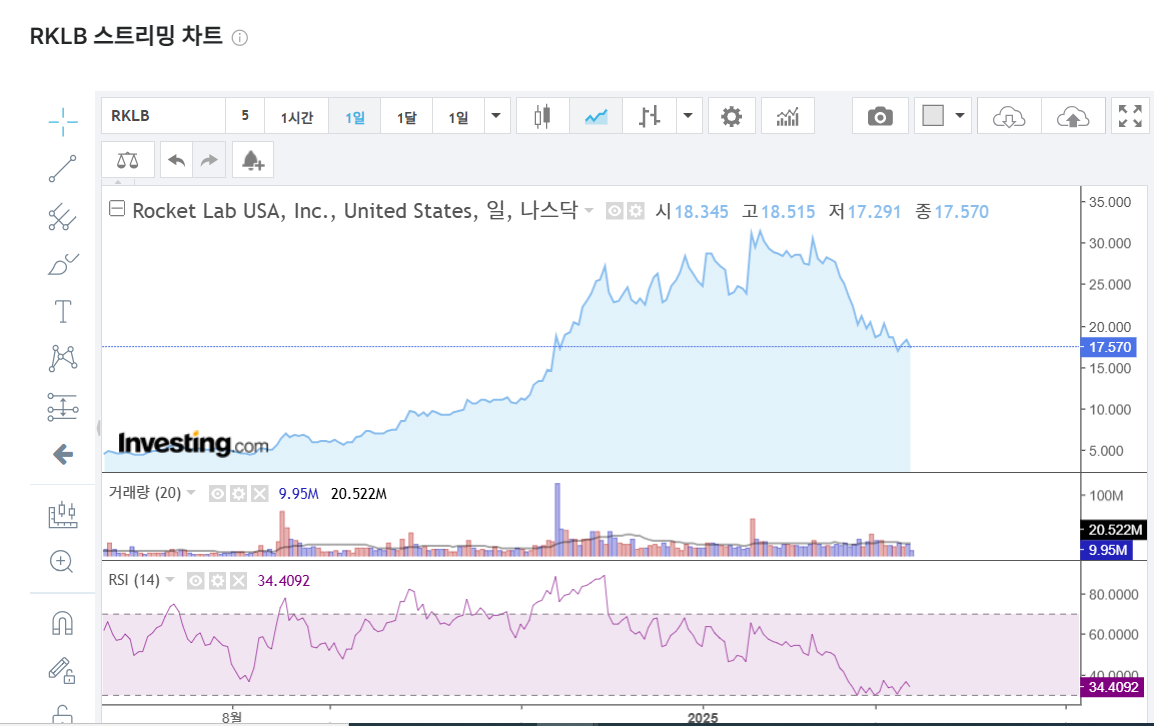Screen dimensions: 1154x726
Task: Create a price alert with bell icon
Action: (252, 160)
